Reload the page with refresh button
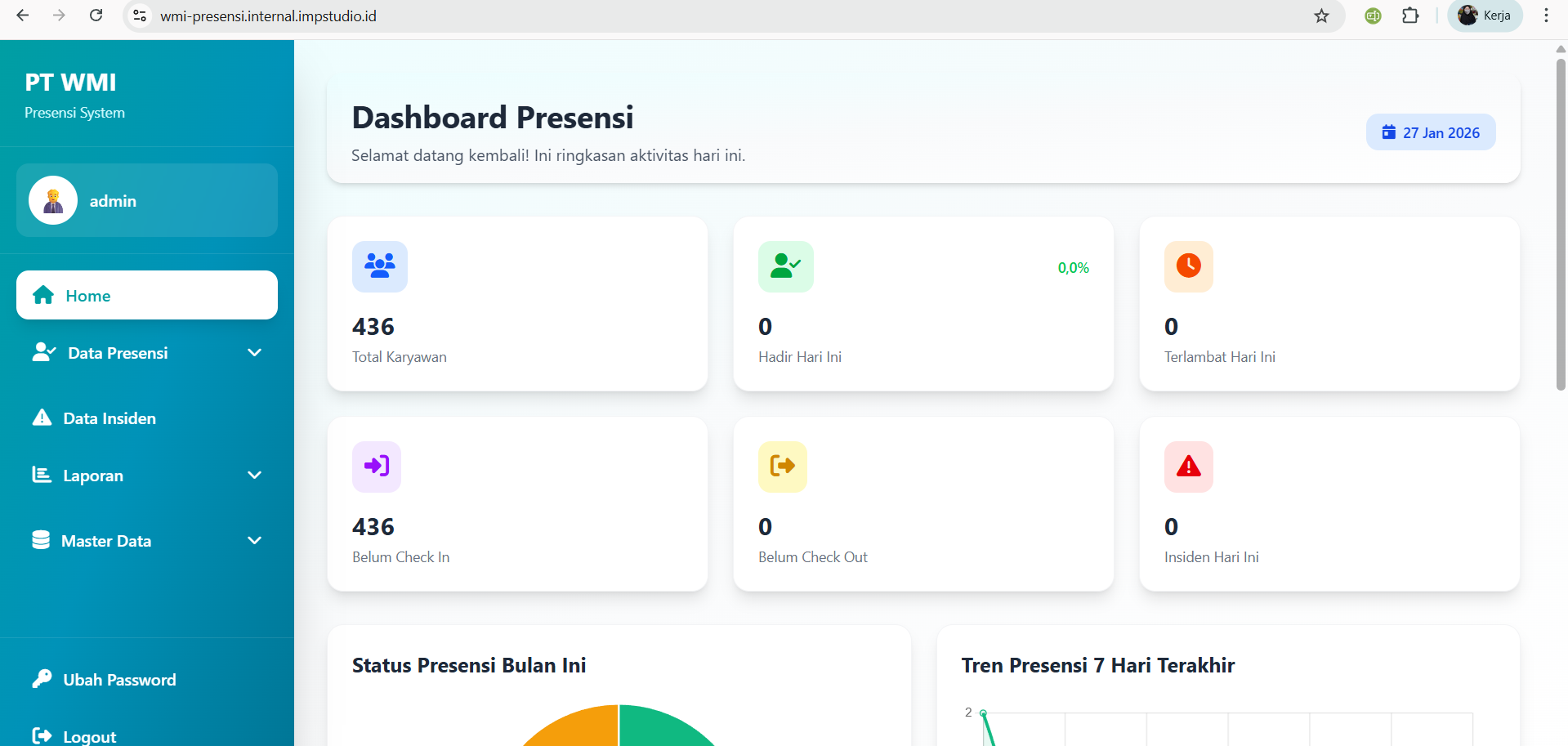This screenshot has height=746, width=1568. click(96, 16)
